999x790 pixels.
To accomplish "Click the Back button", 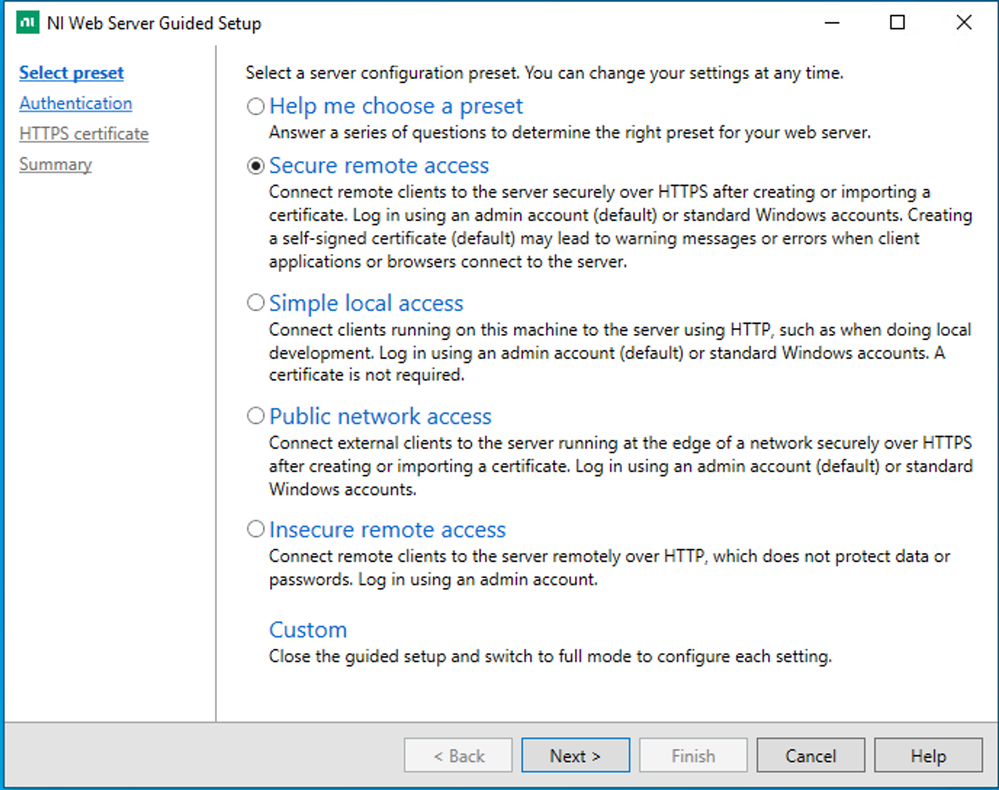I will tap(458, 756).
